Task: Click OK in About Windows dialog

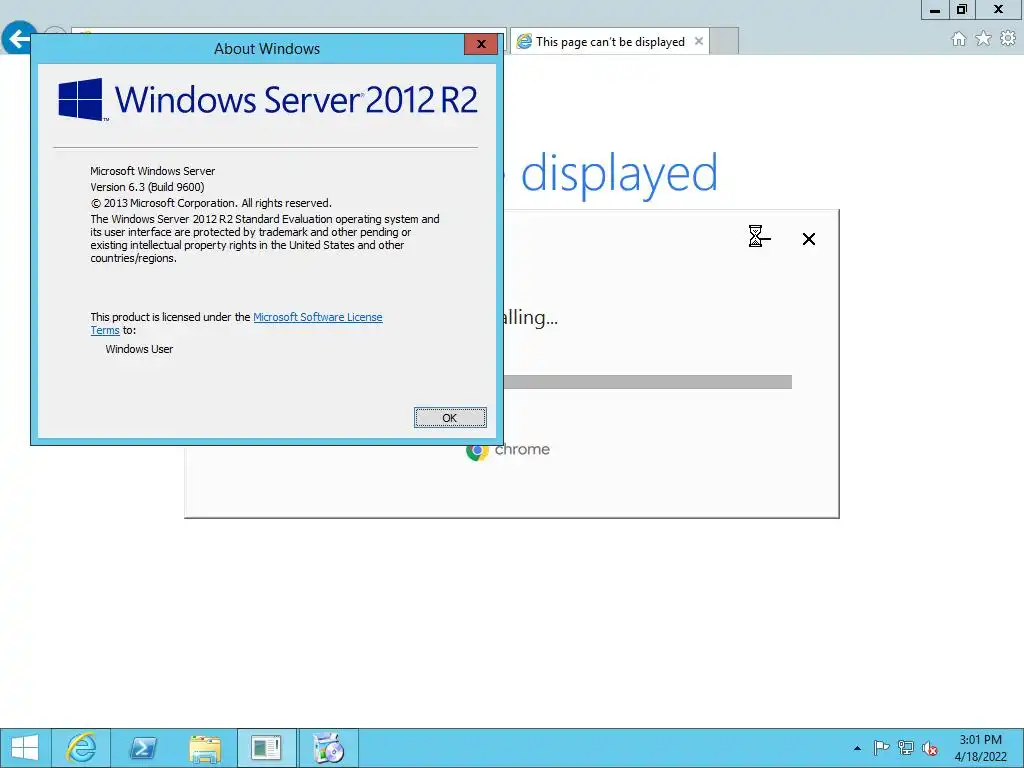Action: point(450,417)
